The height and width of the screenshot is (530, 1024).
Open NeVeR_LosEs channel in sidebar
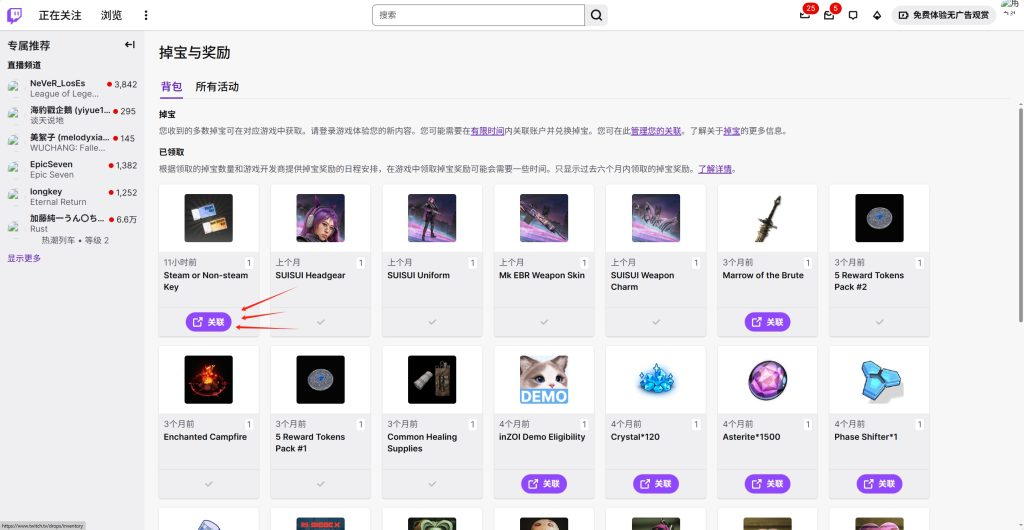pos(72,88)
